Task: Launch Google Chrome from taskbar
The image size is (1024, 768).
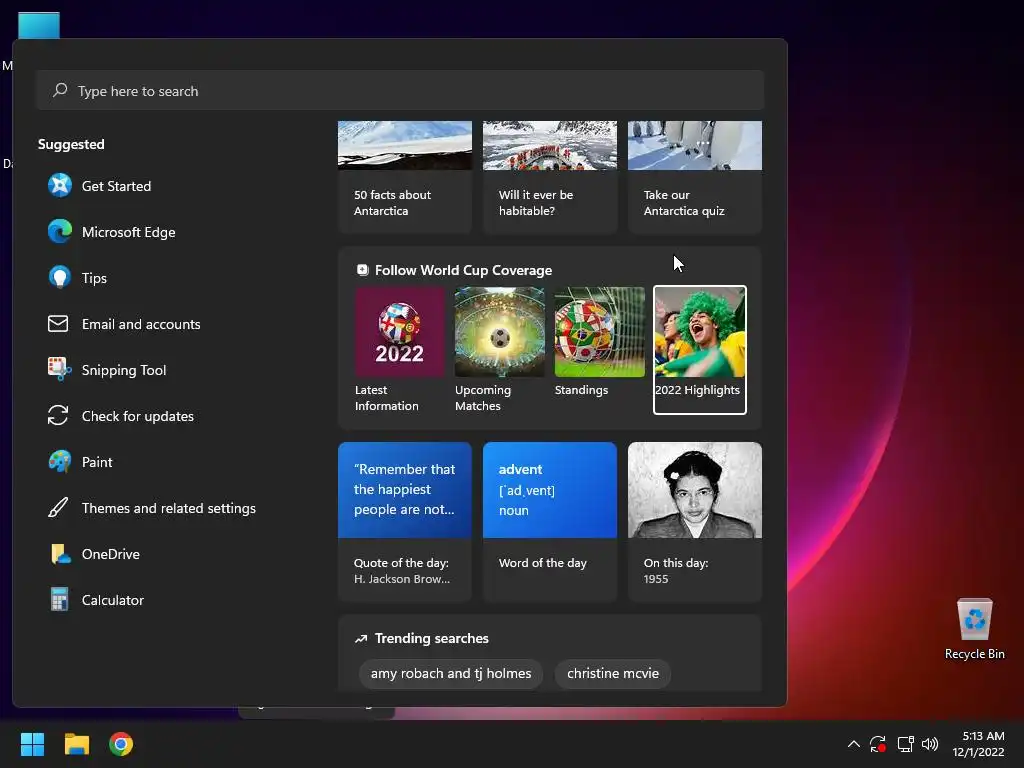Action: (x=121, y=744)
